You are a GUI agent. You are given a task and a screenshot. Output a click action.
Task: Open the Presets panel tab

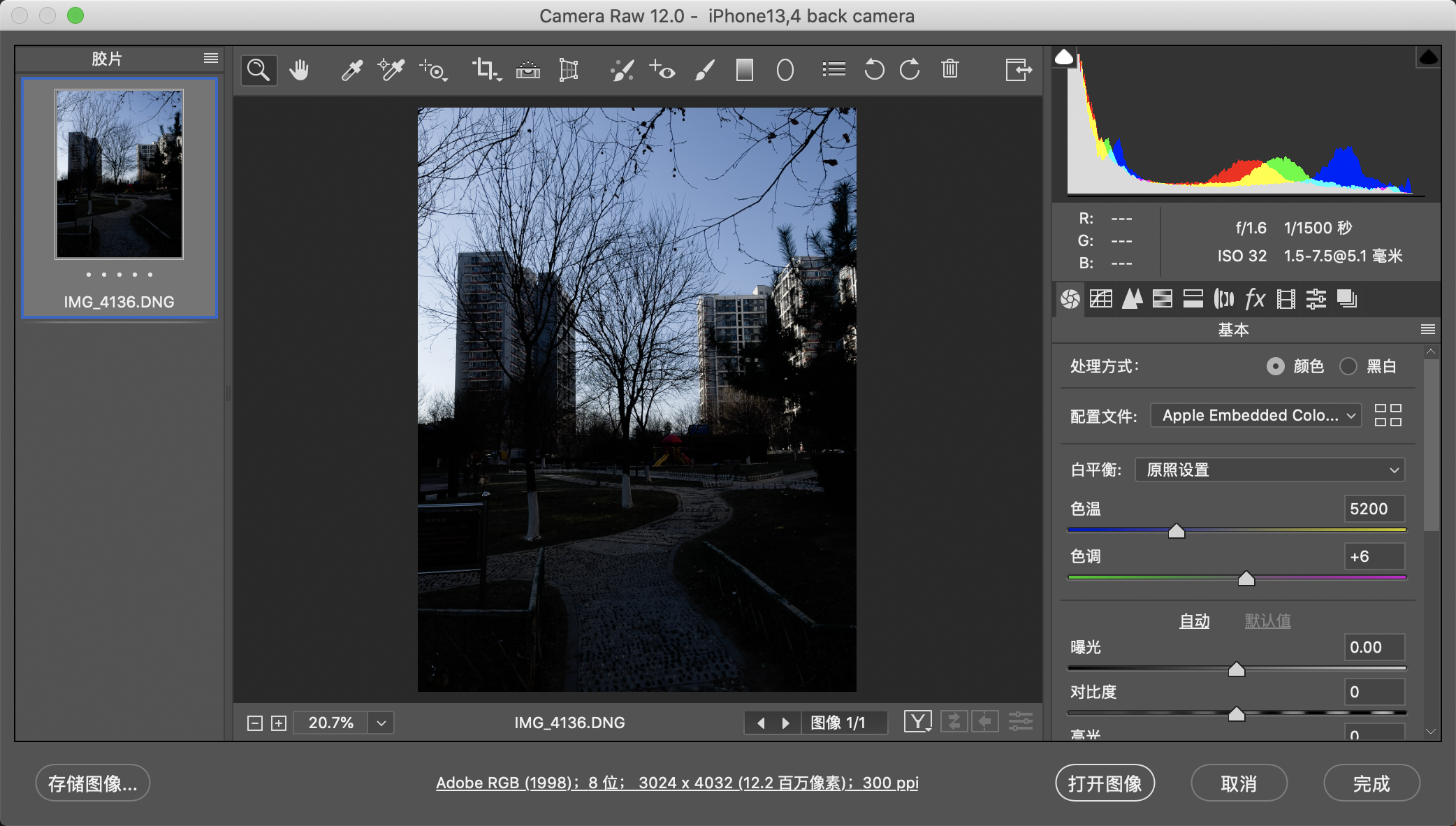(x=1316, y=299)
